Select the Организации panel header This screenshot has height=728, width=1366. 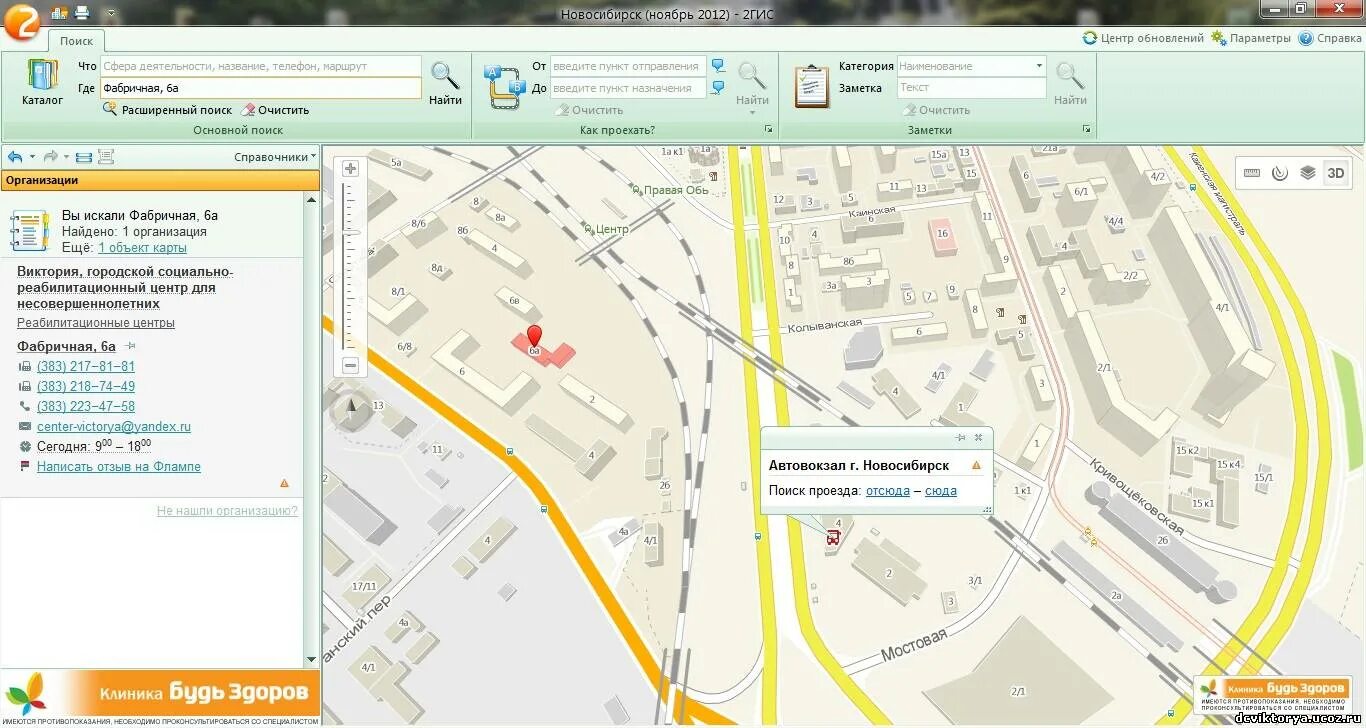pos(160,180)
